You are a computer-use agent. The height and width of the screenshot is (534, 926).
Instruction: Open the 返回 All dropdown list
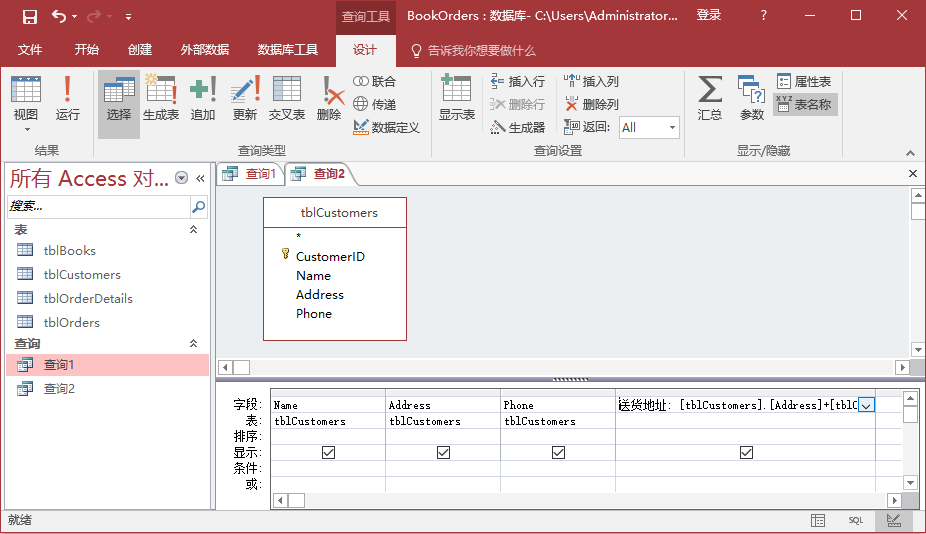672,127
